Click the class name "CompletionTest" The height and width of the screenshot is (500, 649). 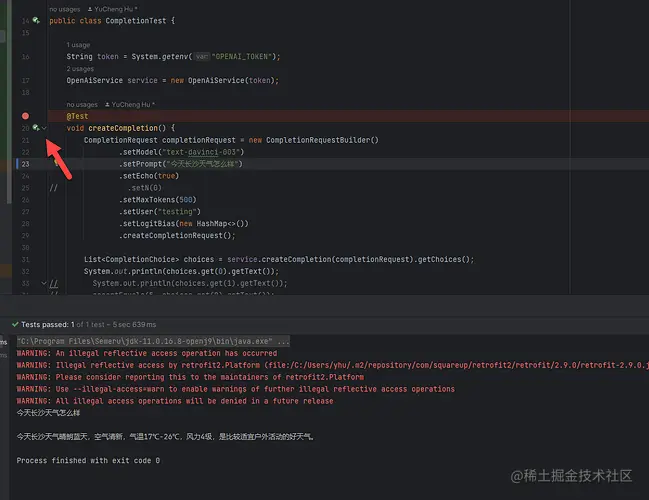(136, 21)
